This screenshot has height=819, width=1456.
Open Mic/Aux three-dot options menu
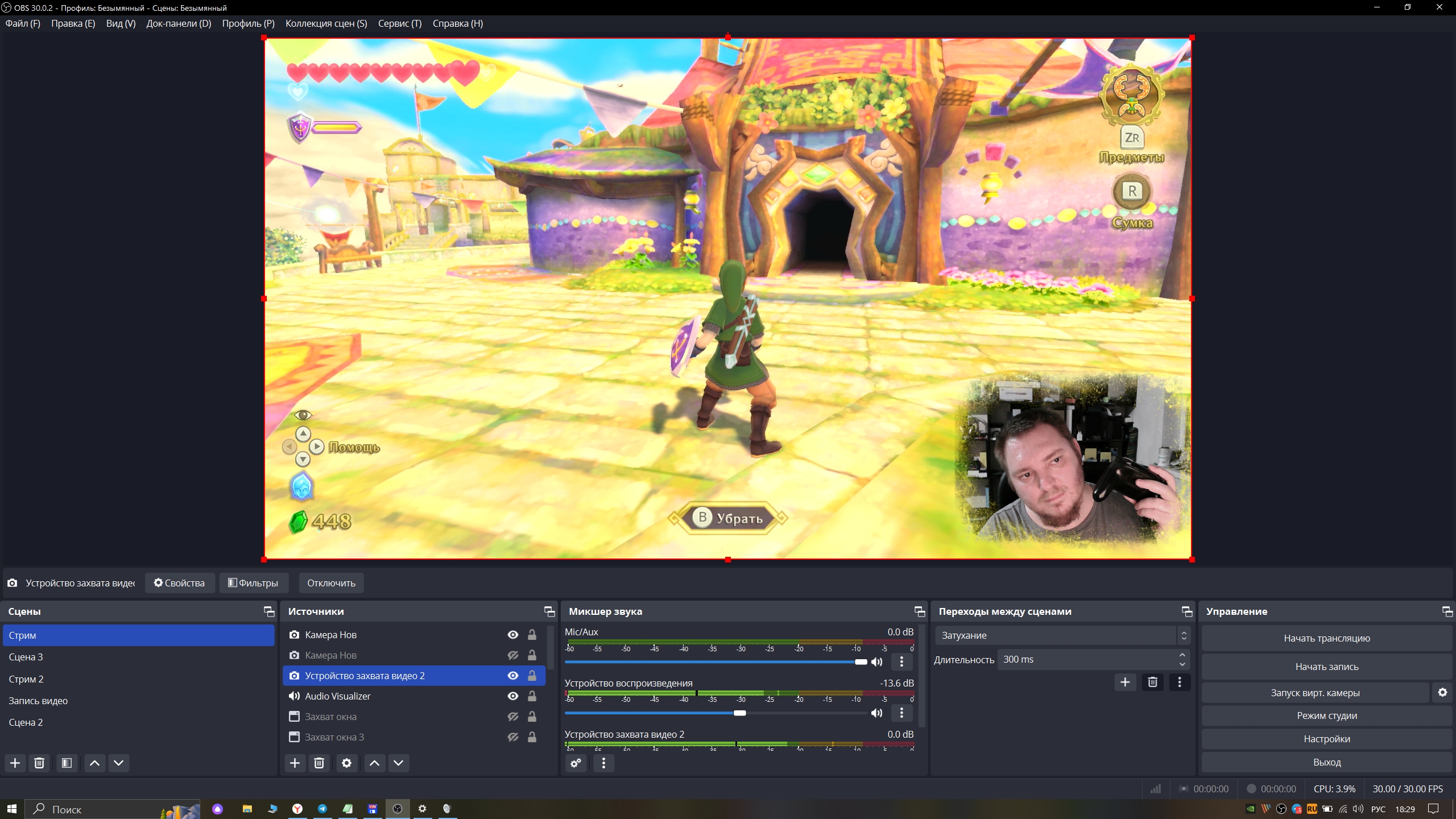(x=901, y=661)
